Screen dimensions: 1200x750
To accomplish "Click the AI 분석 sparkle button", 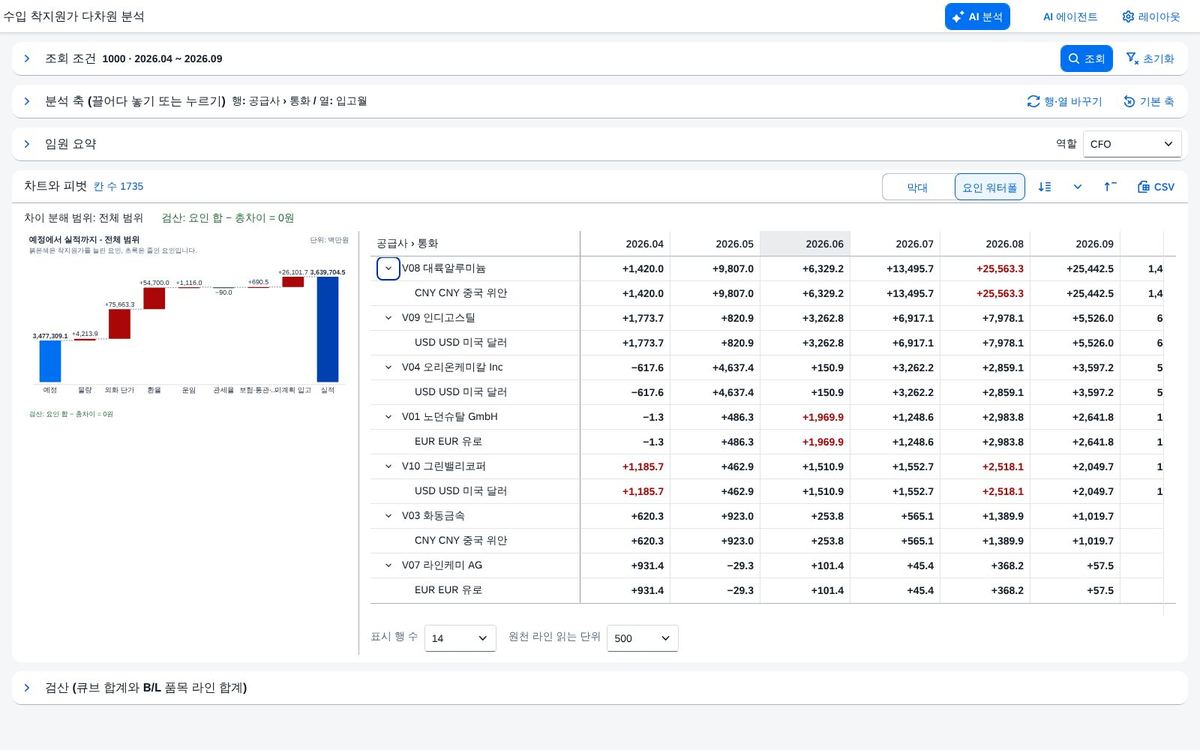I will click(x=977, y=17).
